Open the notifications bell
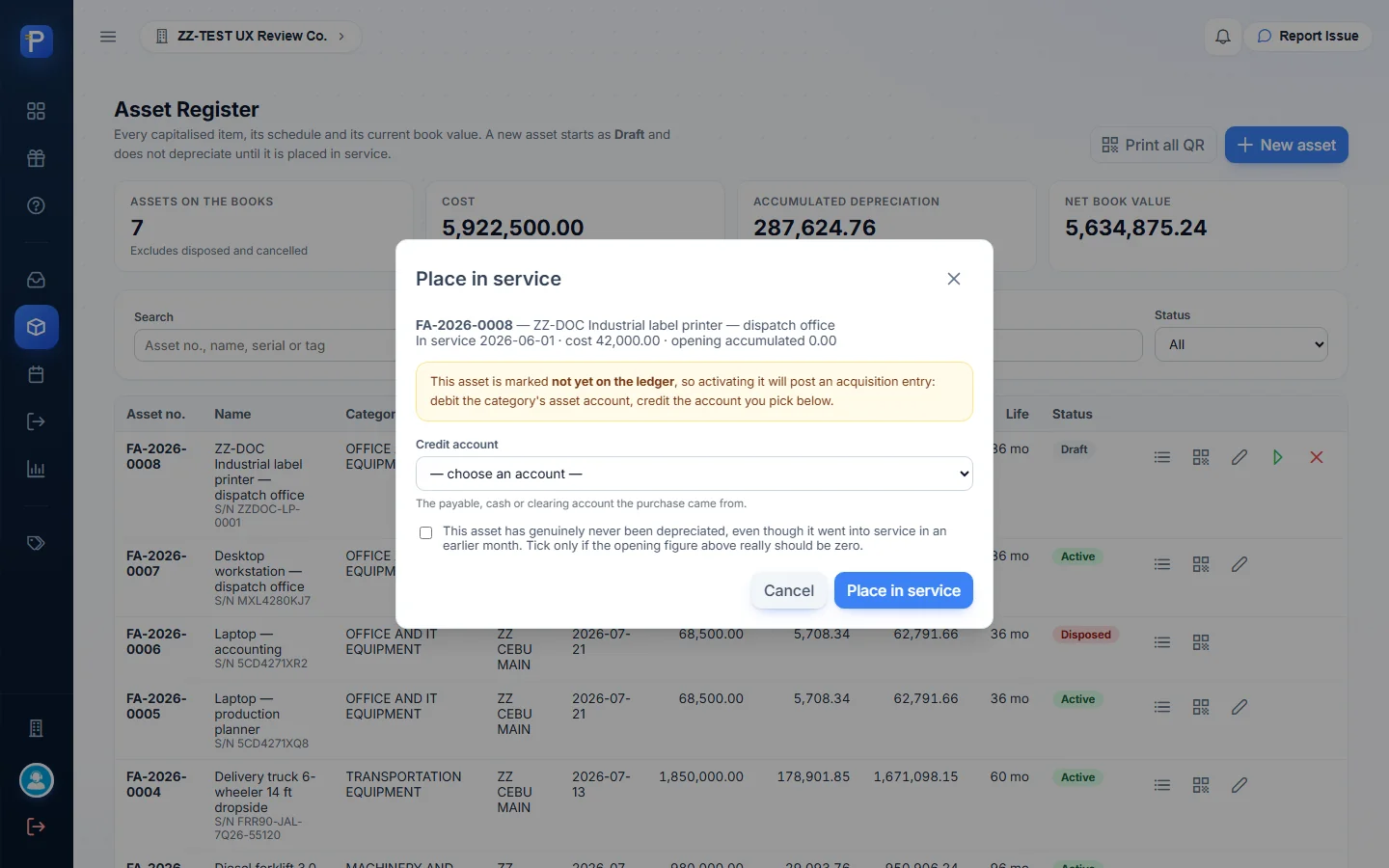 pos(1223,37)
